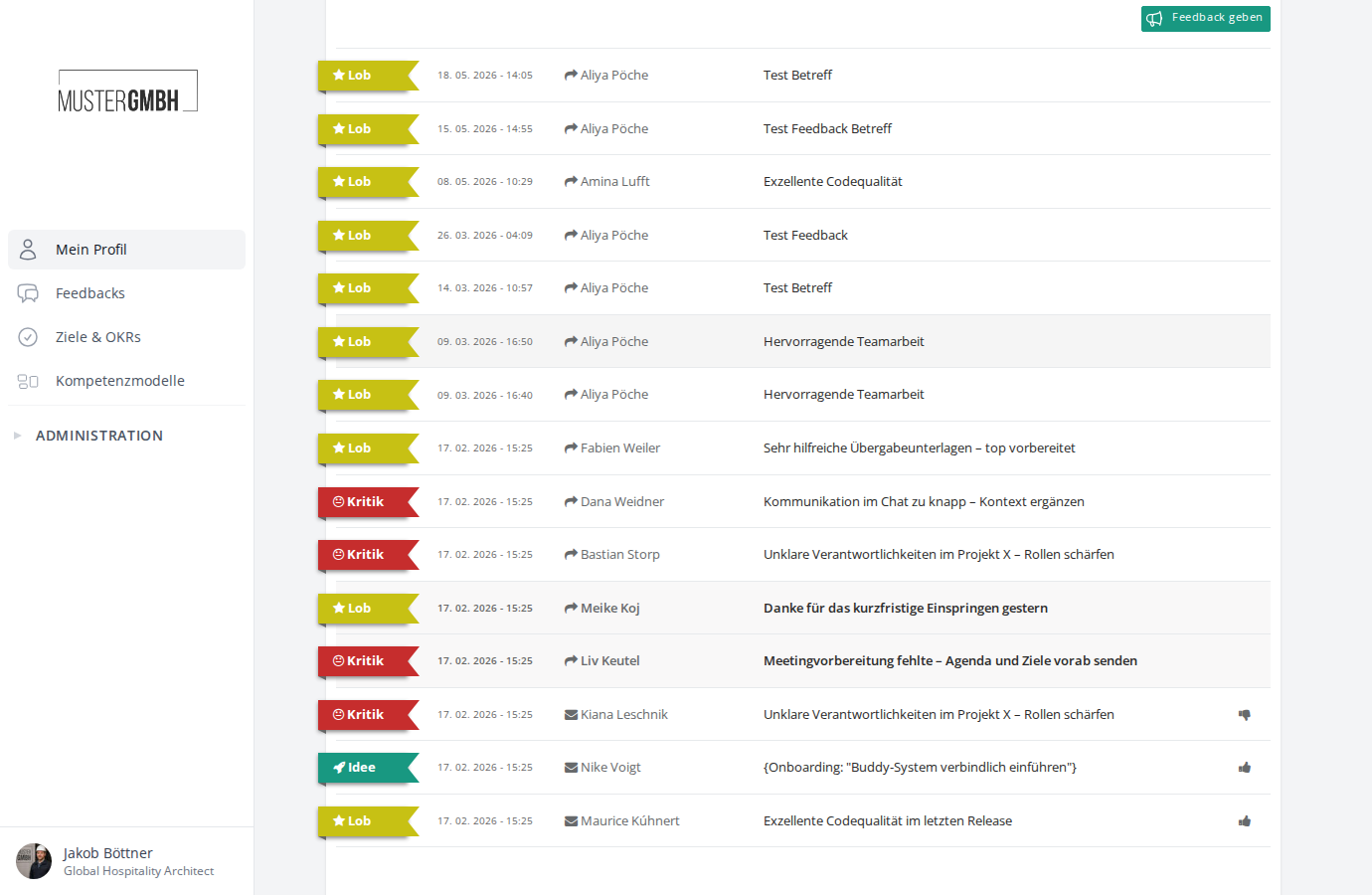Viewport: 1372px width, 895px height.
Task: Click the Feedbacks chat bubble icon
Action: point(28,293)
